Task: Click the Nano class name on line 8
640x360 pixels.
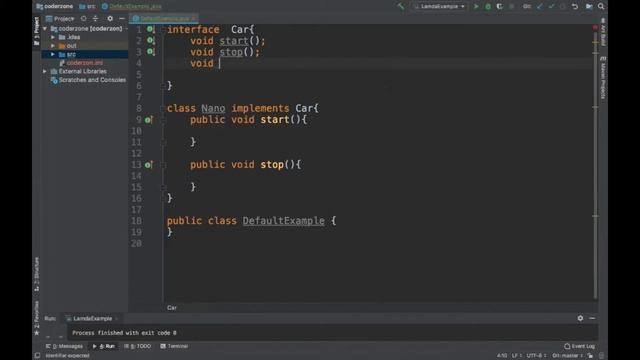Action: pyautogui.click(x=213, y=108)
